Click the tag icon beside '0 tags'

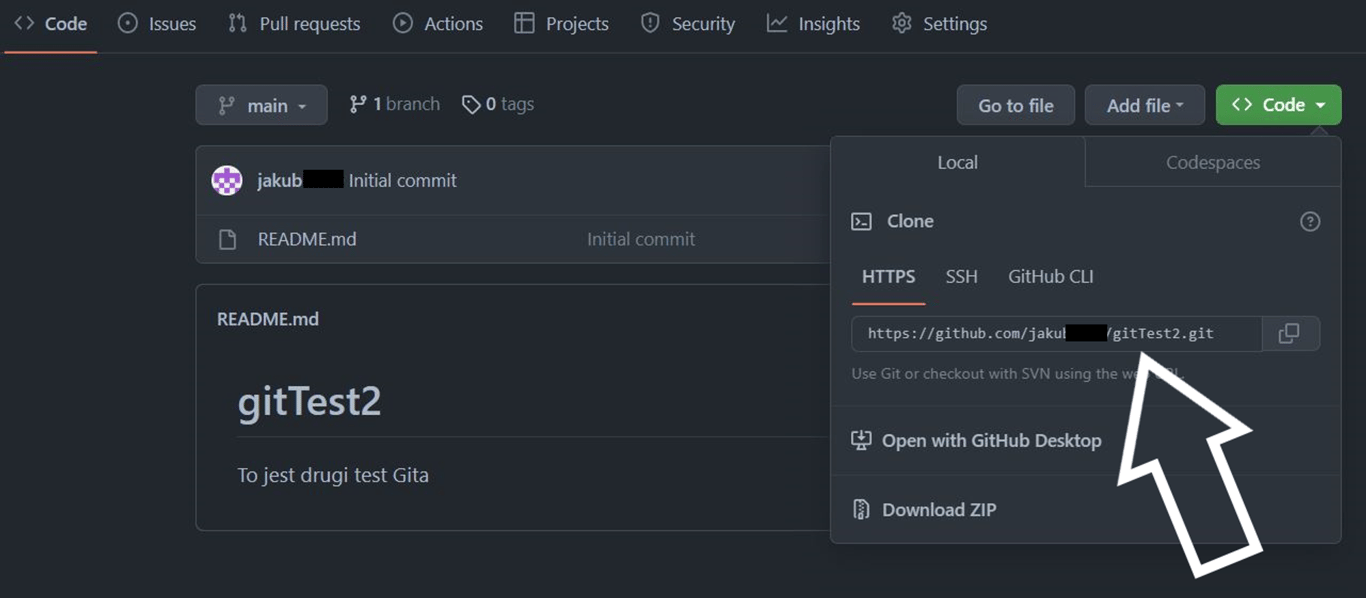click(x=471, y=105)
